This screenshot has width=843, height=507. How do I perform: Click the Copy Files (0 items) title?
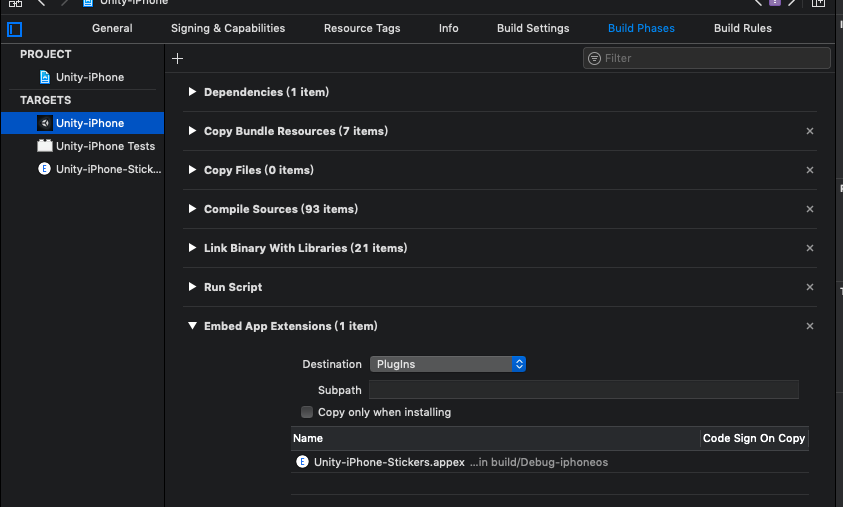(259, 170)
